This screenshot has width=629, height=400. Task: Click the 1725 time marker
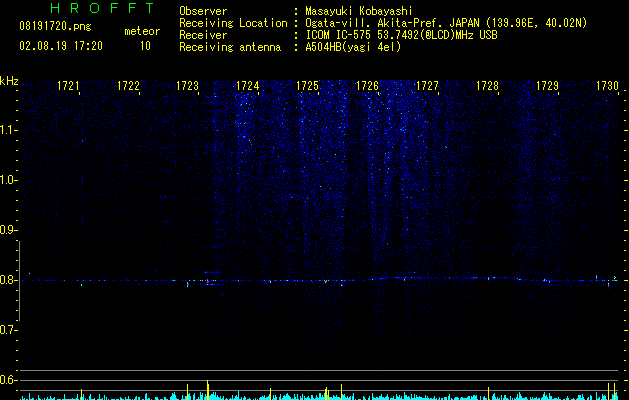click(x=308, y=86)
